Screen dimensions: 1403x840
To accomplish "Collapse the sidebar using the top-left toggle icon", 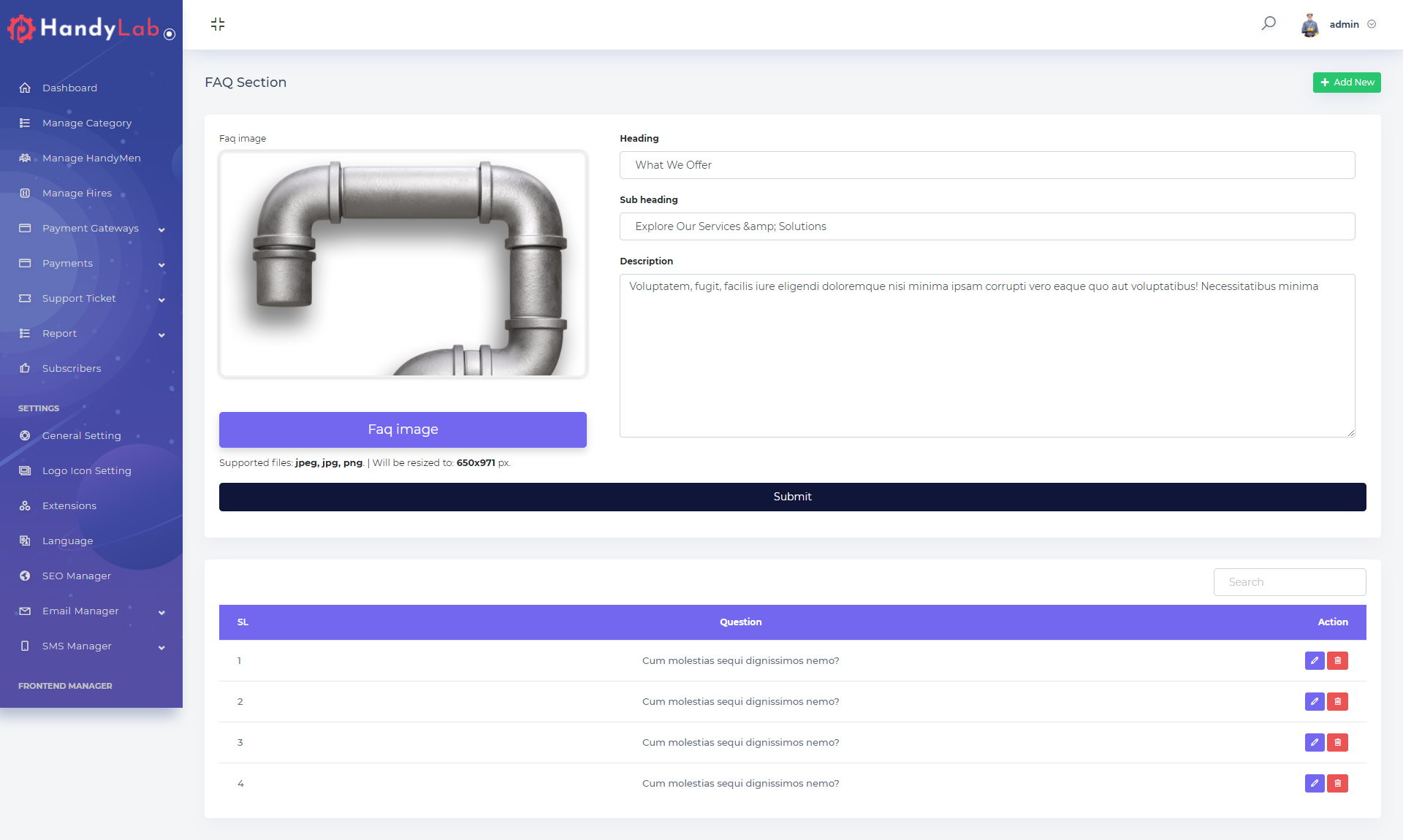I will [x=217, y=24].
